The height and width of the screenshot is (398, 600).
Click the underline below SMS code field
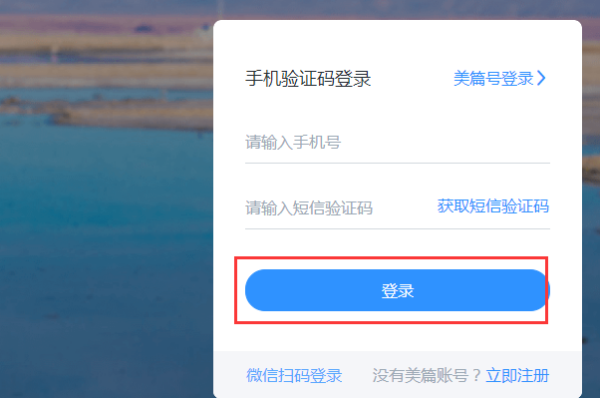397,229
